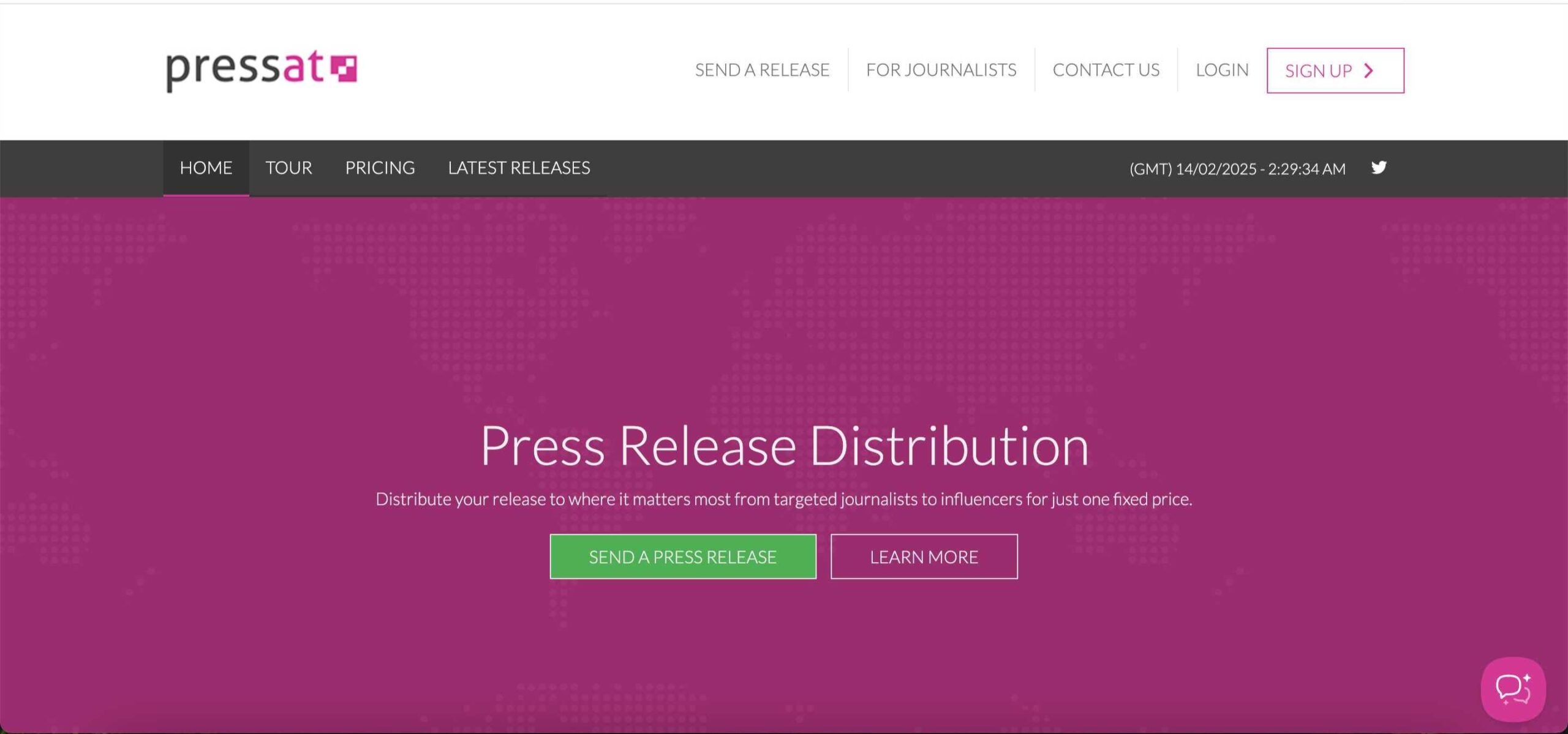Click the pink checkered square logo emblem
The width and height of the screenshot is (1568, 734).
[344, 68]
